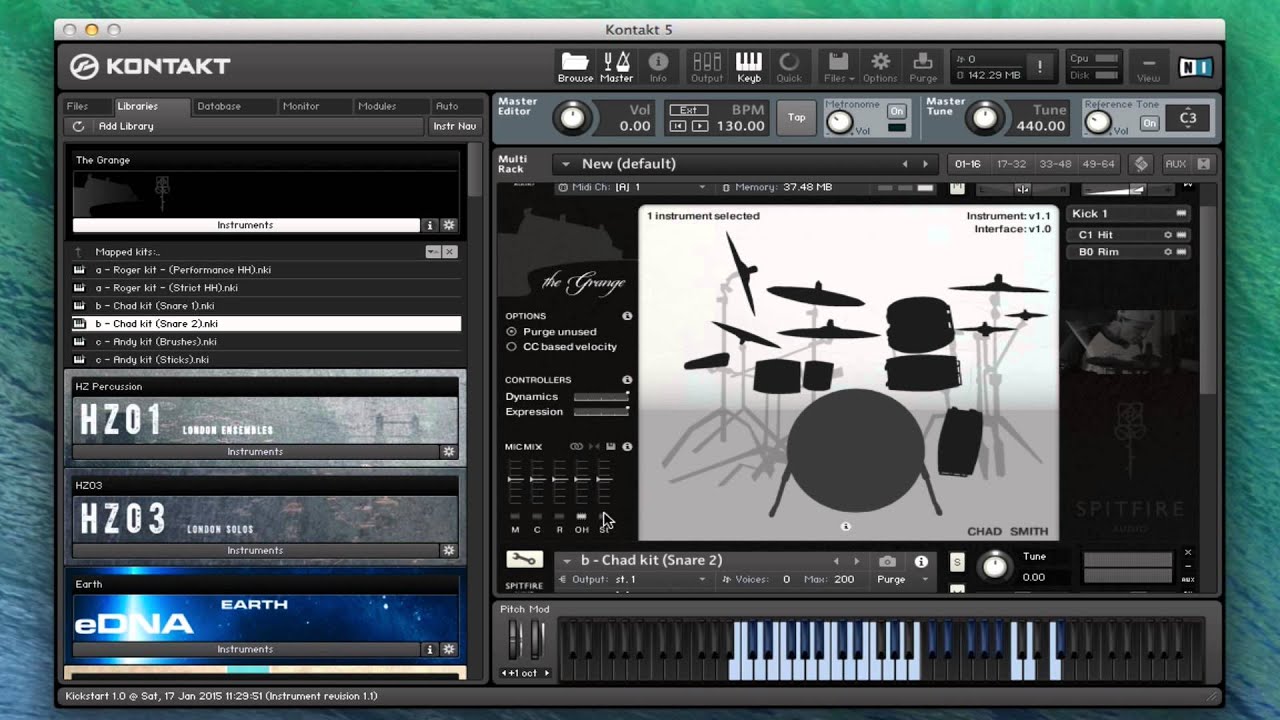Click the Native Instruments NI logo
Screen dimensions: 1280x720
tap(1195, 67)
